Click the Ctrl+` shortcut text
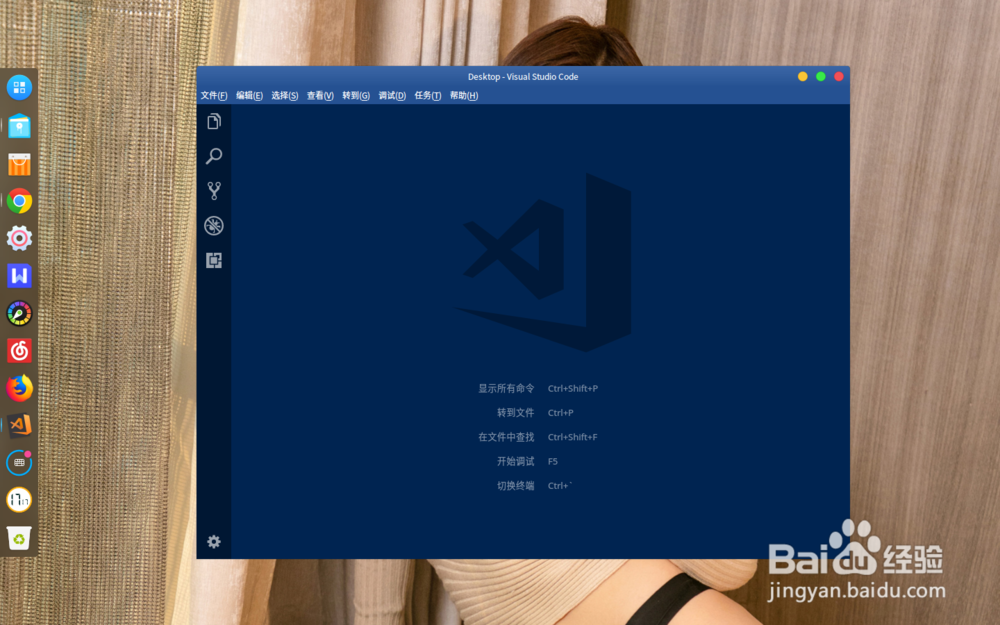Image resolution: width=1000 pixels, height=625 pixels. 560,485
